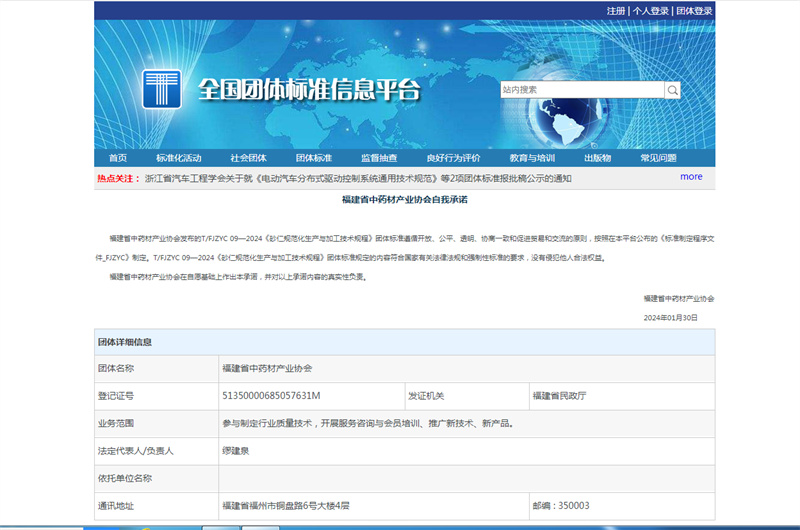Click the 热点关注 label

point(118,179)
